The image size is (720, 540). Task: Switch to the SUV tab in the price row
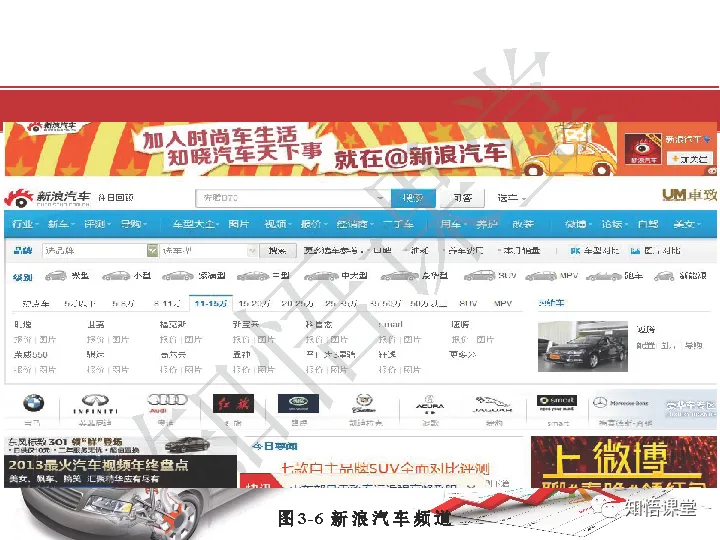point(468,304)
